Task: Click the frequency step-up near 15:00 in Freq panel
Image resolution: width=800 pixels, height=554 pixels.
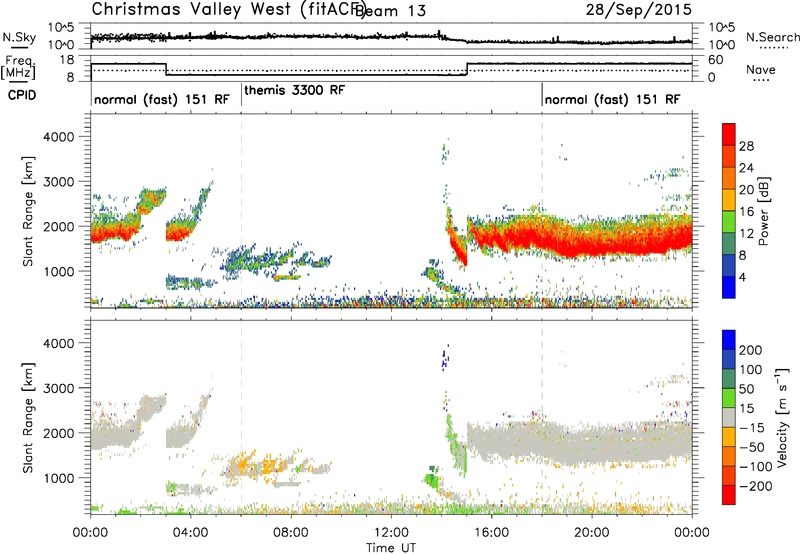Action: click(467, 69)
